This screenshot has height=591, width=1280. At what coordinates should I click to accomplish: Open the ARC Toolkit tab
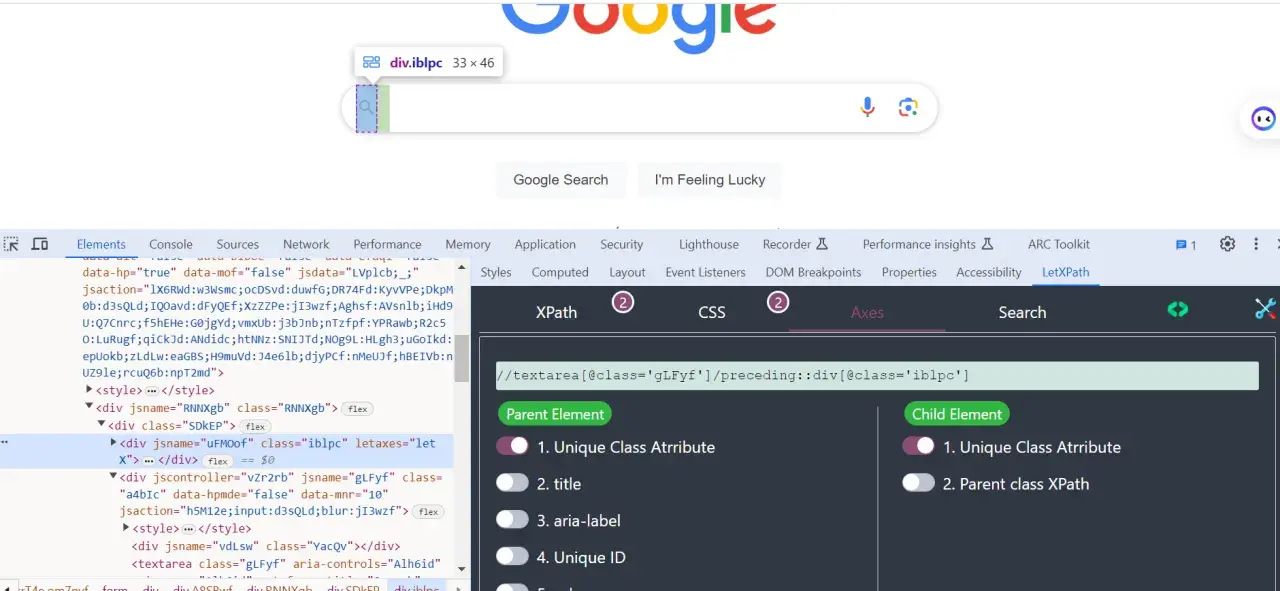click(1059, 244)
